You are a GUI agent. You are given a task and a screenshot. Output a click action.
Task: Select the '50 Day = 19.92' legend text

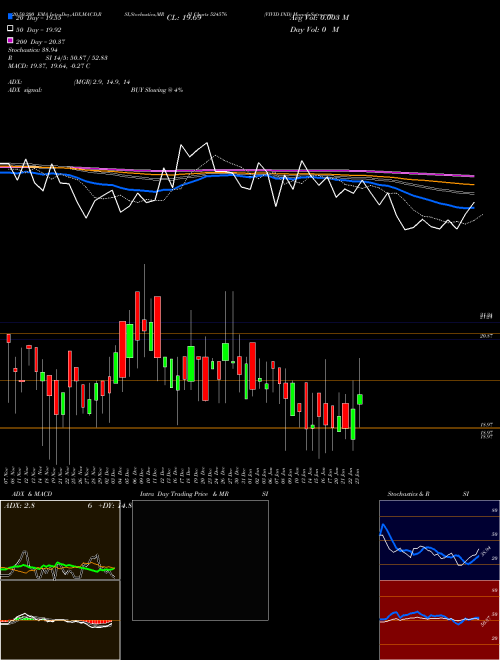pos(39,29)
